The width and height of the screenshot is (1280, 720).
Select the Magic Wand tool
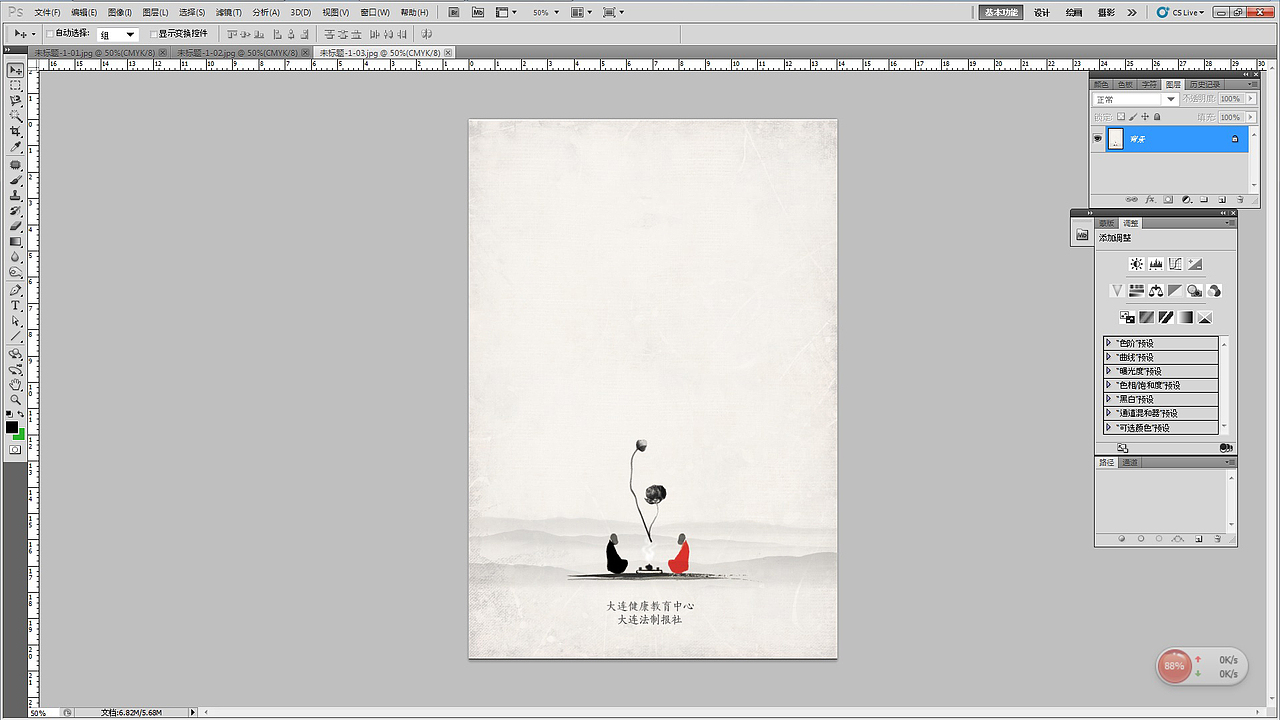[15, 116]
